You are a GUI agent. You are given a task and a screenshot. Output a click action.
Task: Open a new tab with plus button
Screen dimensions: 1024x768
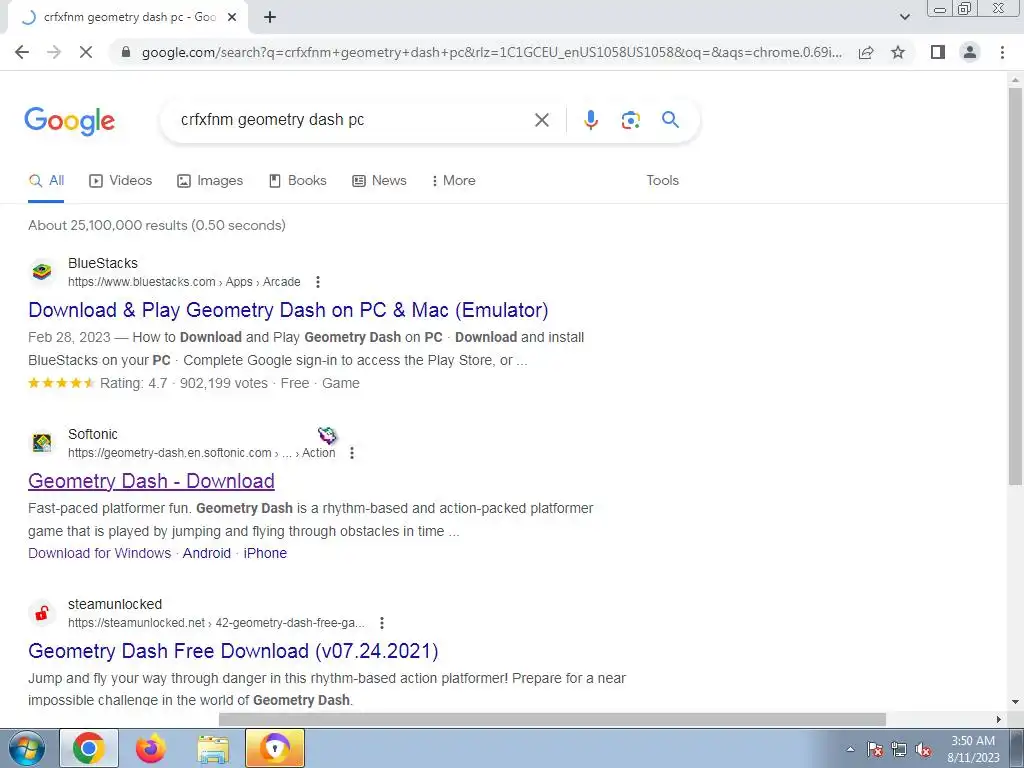[270, 18]
